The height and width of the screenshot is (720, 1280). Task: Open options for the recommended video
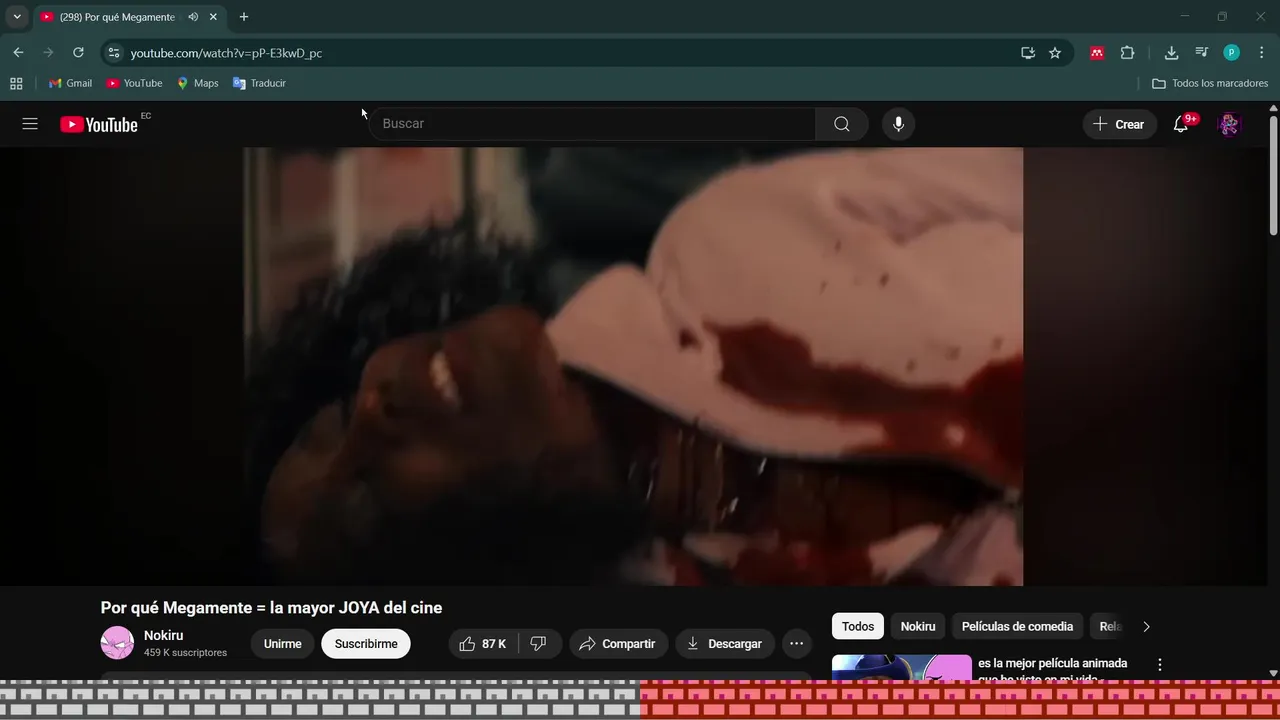tap(1160, 664)
